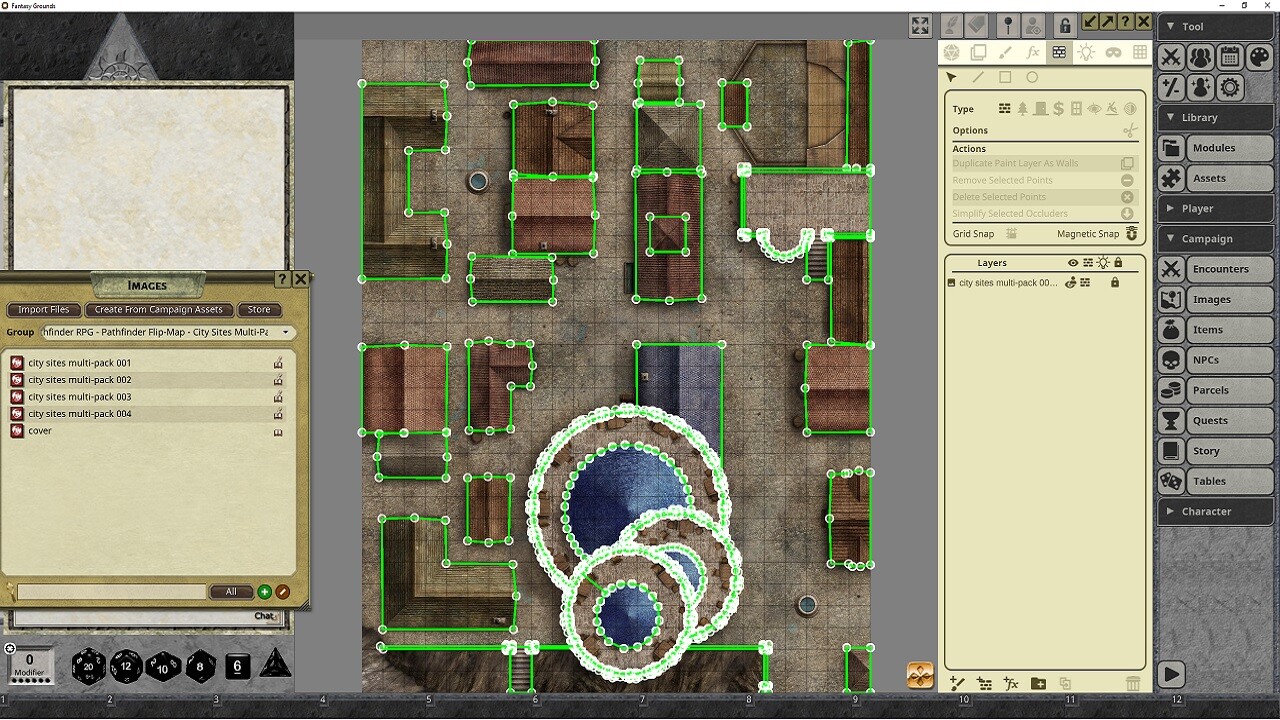Select the circle occluder drawing tool
The width and height of the screenshot is (1280, 720).
(x=1032, y=77)
